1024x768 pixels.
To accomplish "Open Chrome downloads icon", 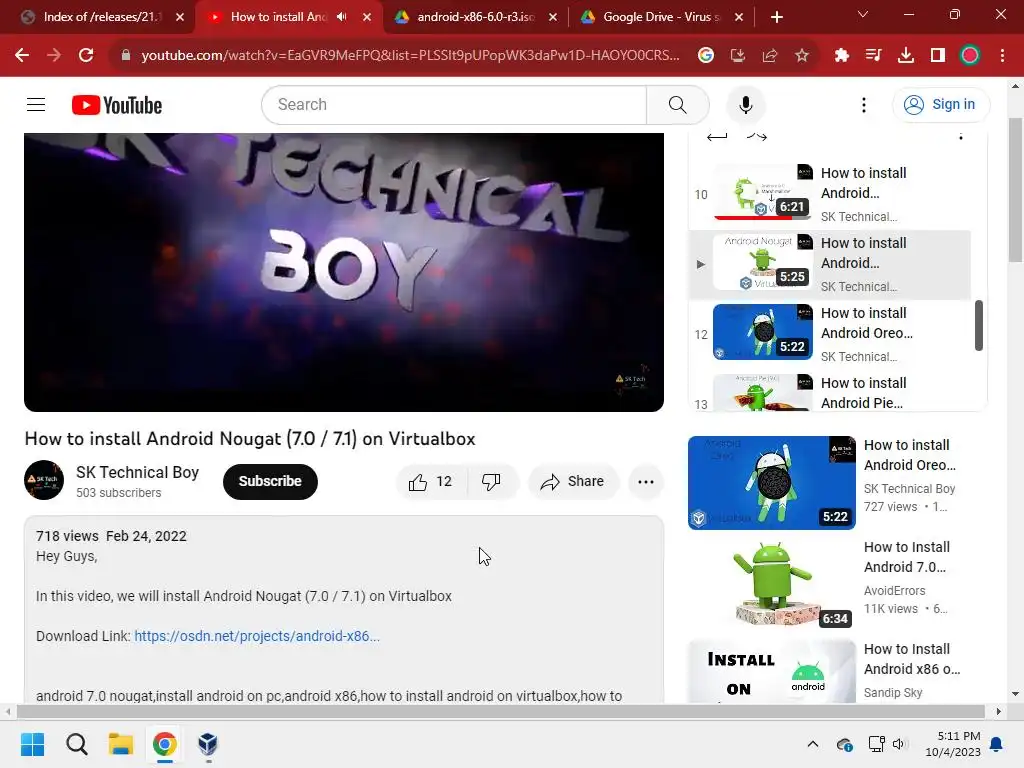I will 905,56.
